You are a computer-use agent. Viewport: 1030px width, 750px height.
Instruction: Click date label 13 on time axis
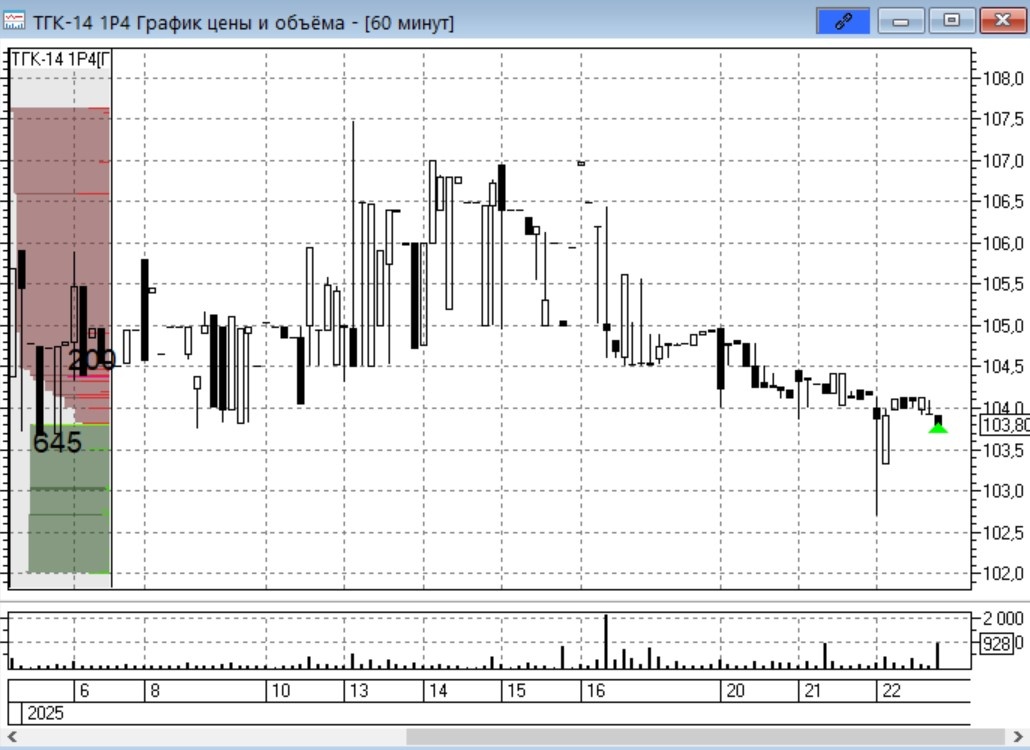click(359, 691)
